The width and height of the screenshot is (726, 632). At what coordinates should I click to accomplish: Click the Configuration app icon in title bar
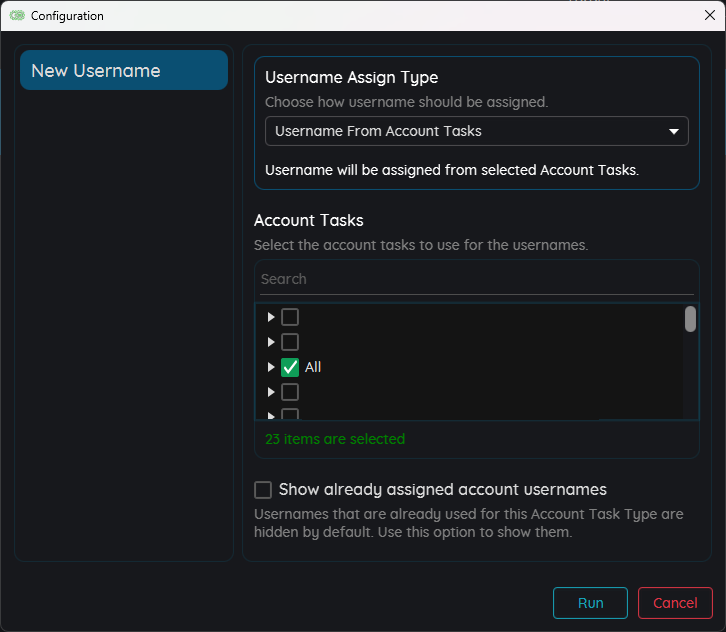click(17, 16)
